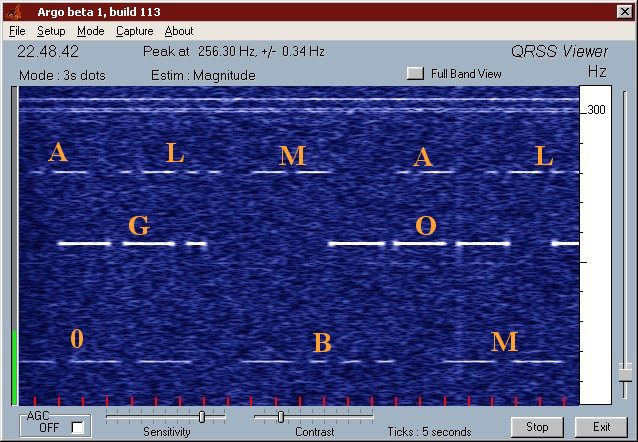Click the bright signal trace under letter G
Screen dimensions: 638x442
133,244
